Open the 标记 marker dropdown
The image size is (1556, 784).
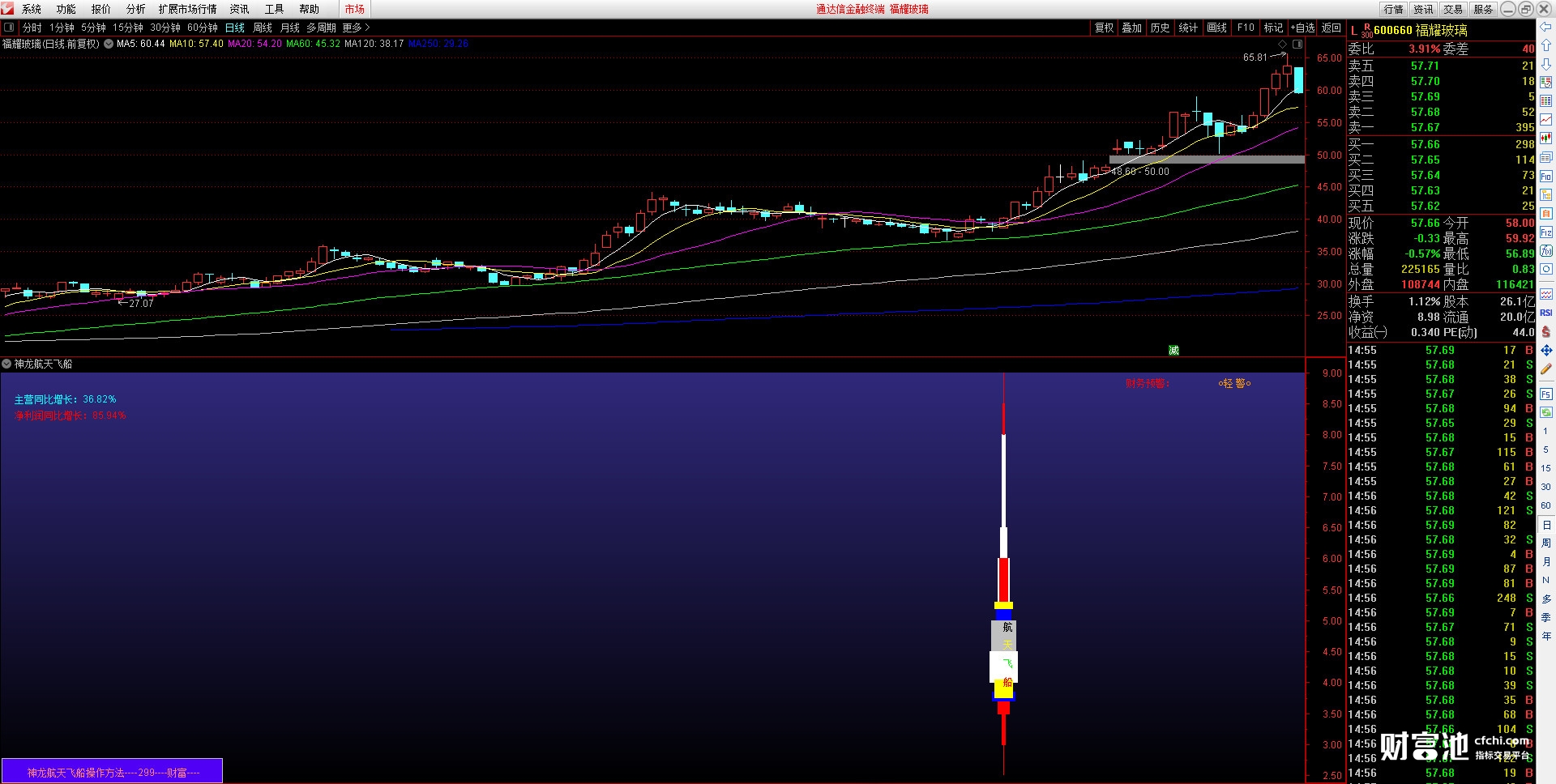pos(1274,28)
